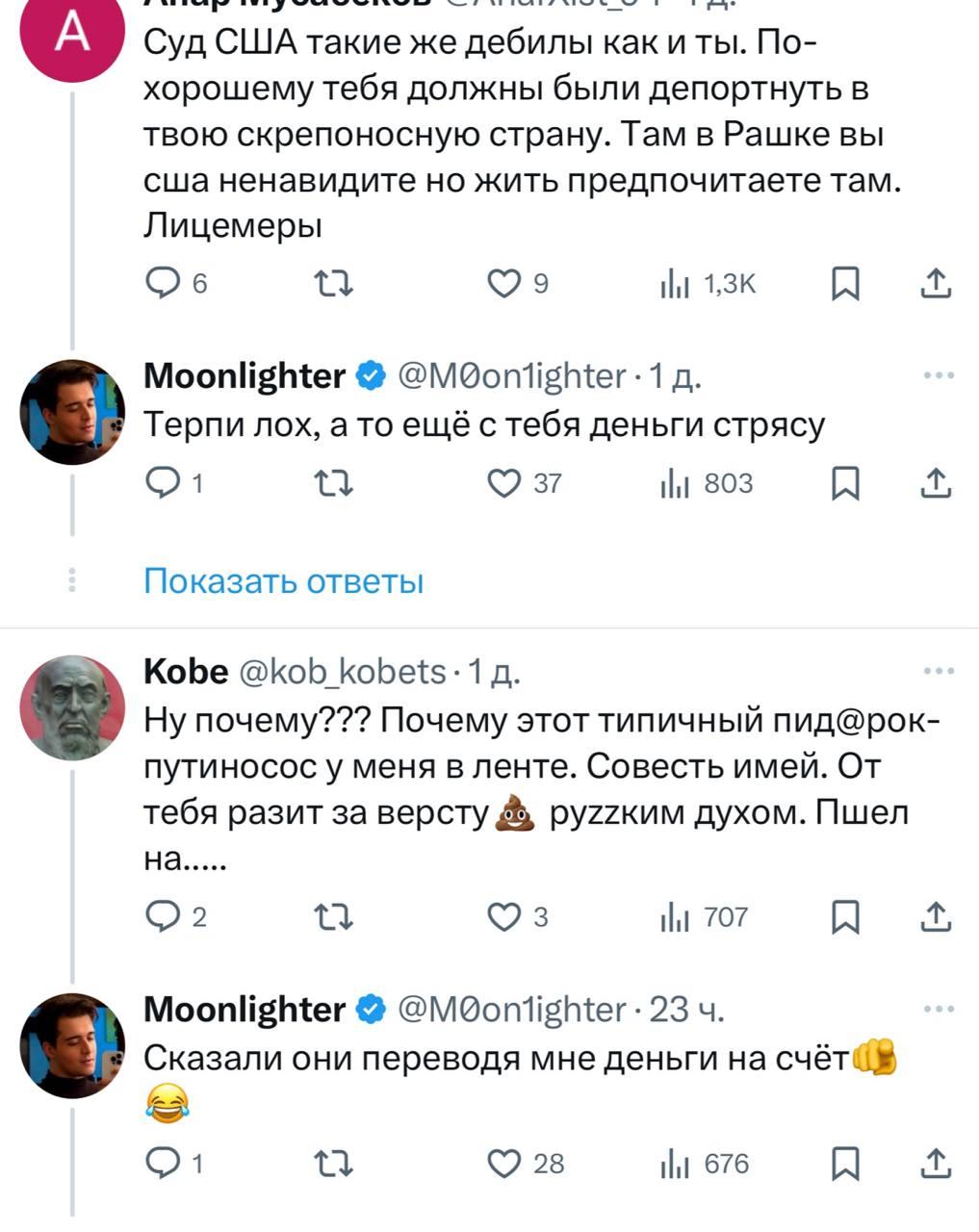This screenshot has height=1232, width=979.
Task: Open Kobe's profile avatar
Action: pyautogui.click(x=73, y=707)
